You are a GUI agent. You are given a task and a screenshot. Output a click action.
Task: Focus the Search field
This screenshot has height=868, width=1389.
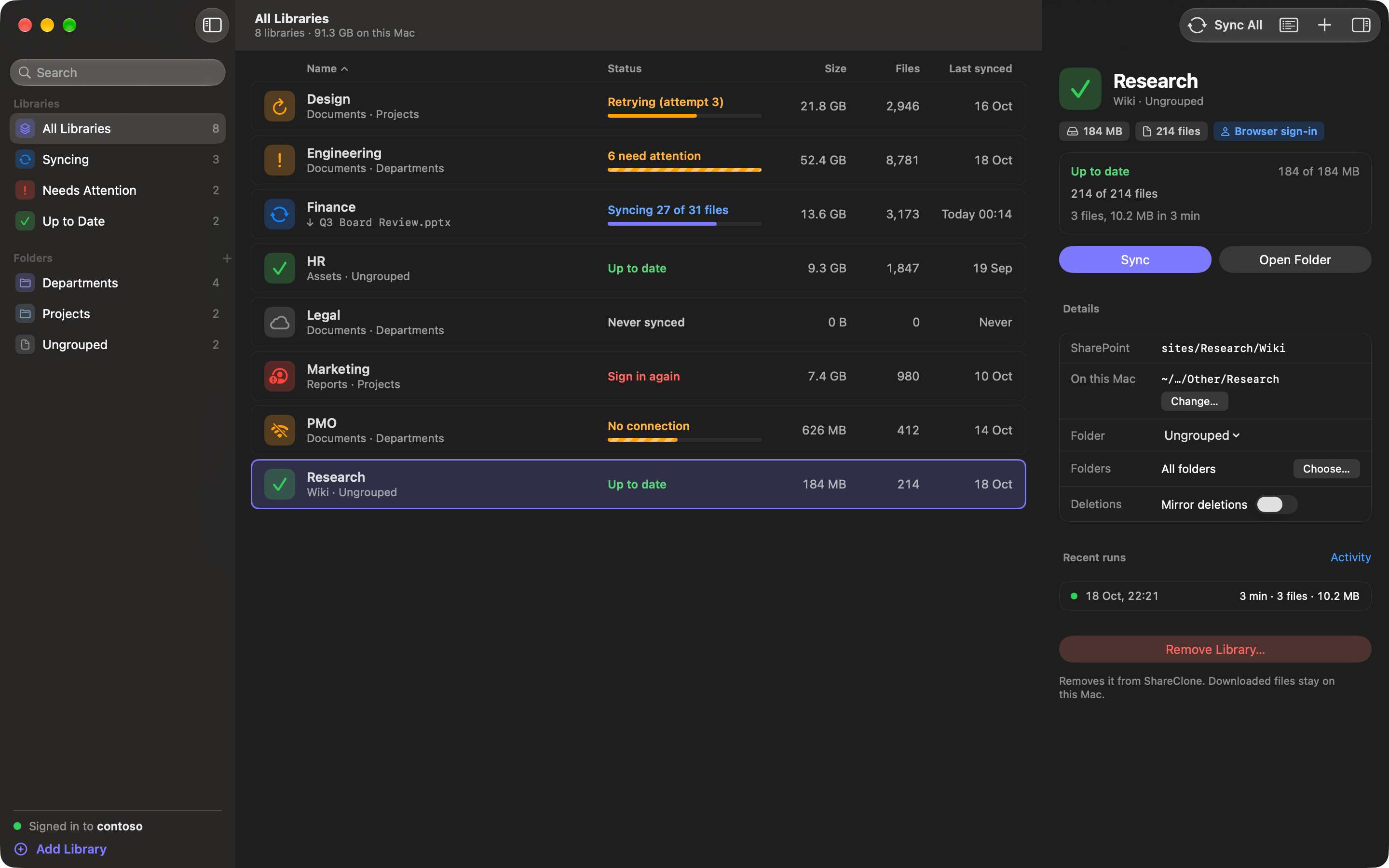(118, 72)
